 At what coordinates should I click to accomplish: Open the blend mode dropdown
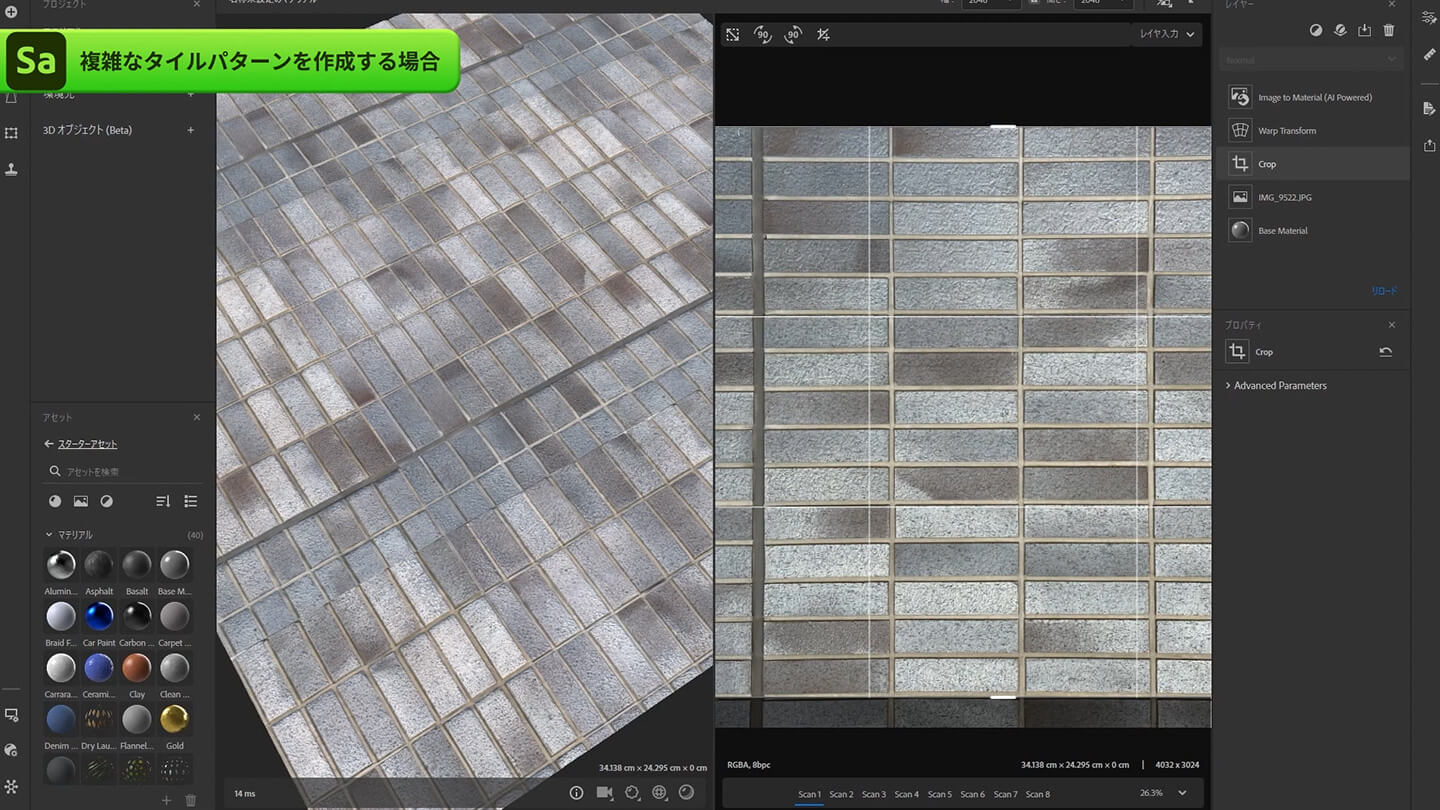pyautogui.click(x=1311, y=60)
